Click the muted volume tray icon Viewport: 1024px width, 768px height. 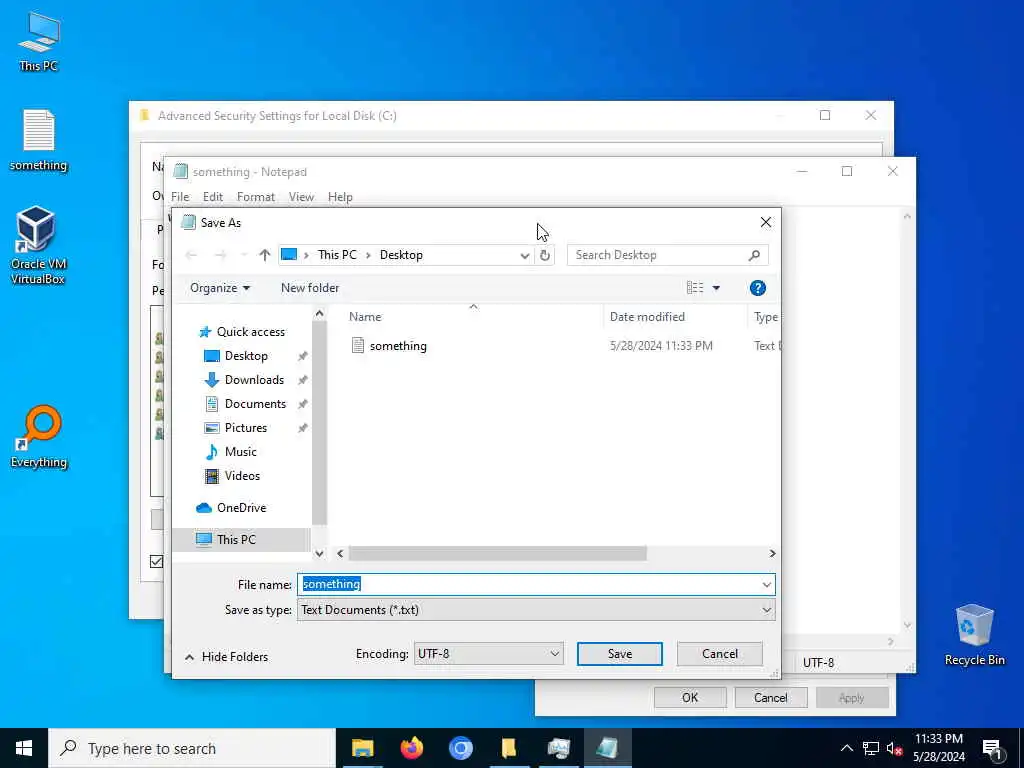895,749
